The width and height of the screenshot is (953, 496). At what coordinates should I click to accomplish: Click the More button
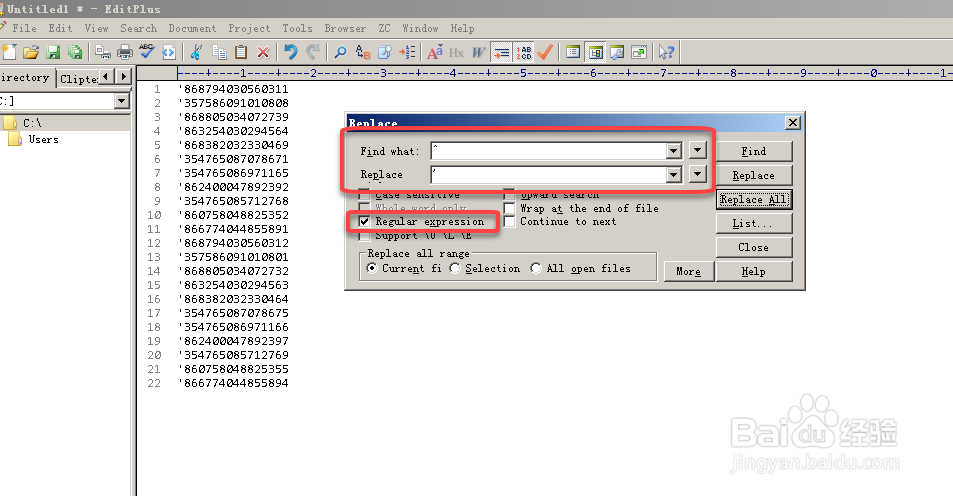[x=688, y=272]
